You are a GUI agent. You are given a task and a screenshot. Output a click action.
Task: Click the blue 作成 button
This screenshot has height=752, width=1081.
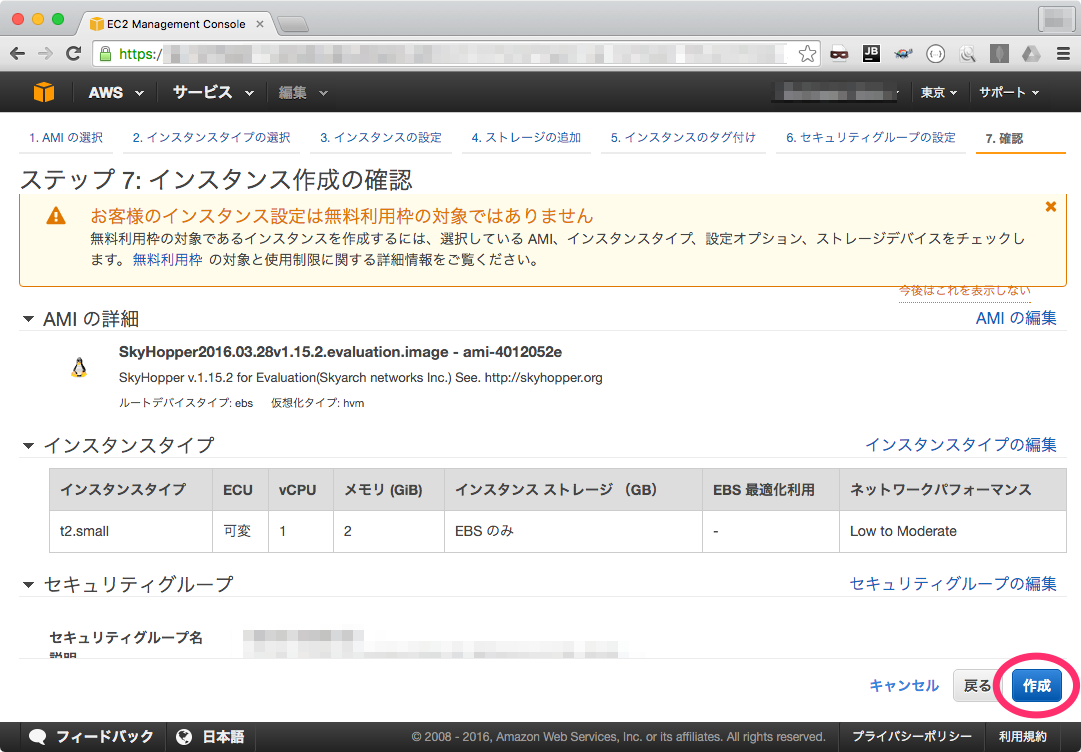pos(1036,686)
